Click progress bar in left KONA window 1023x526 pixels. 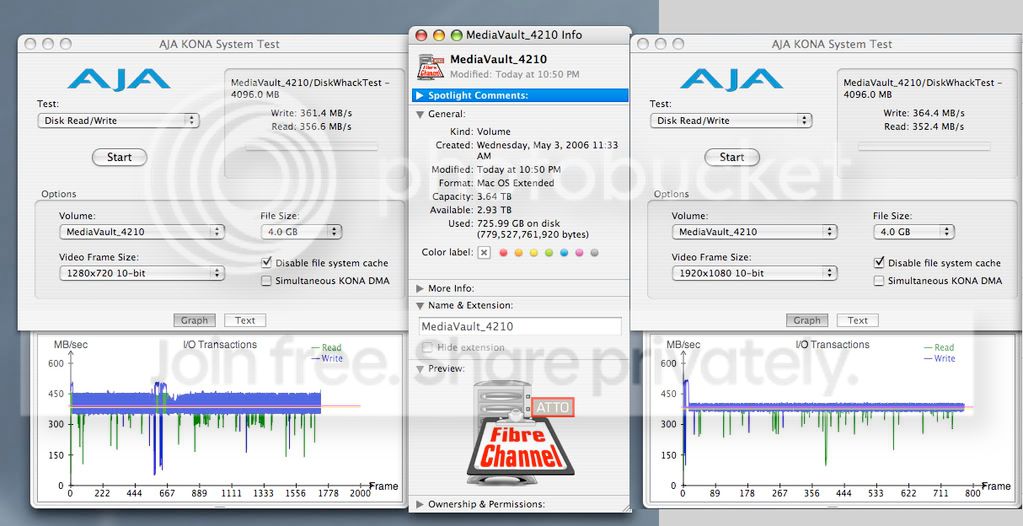click(x=311, y=147)
